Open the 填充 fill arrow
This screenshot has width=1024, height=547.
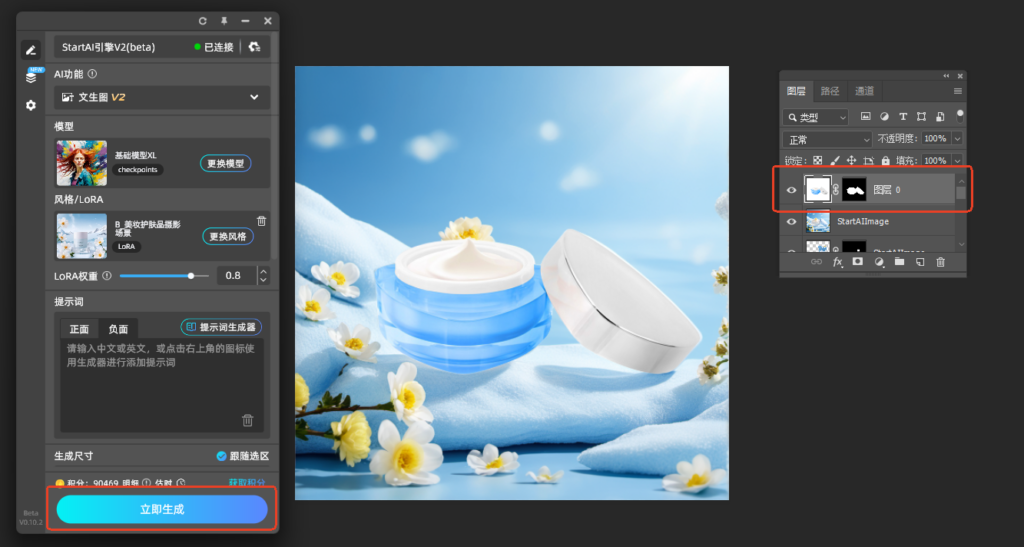pos(957,161)
